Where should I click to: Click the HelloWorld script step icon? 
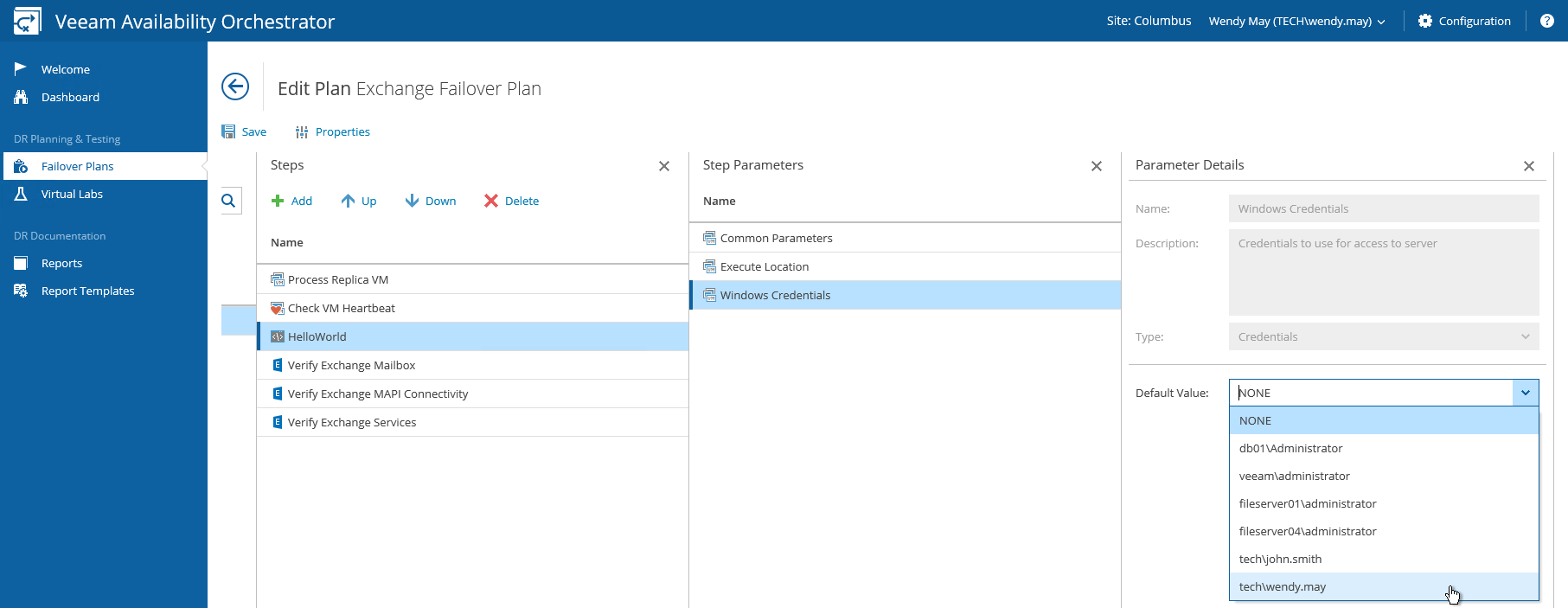[x=278, y=336]
